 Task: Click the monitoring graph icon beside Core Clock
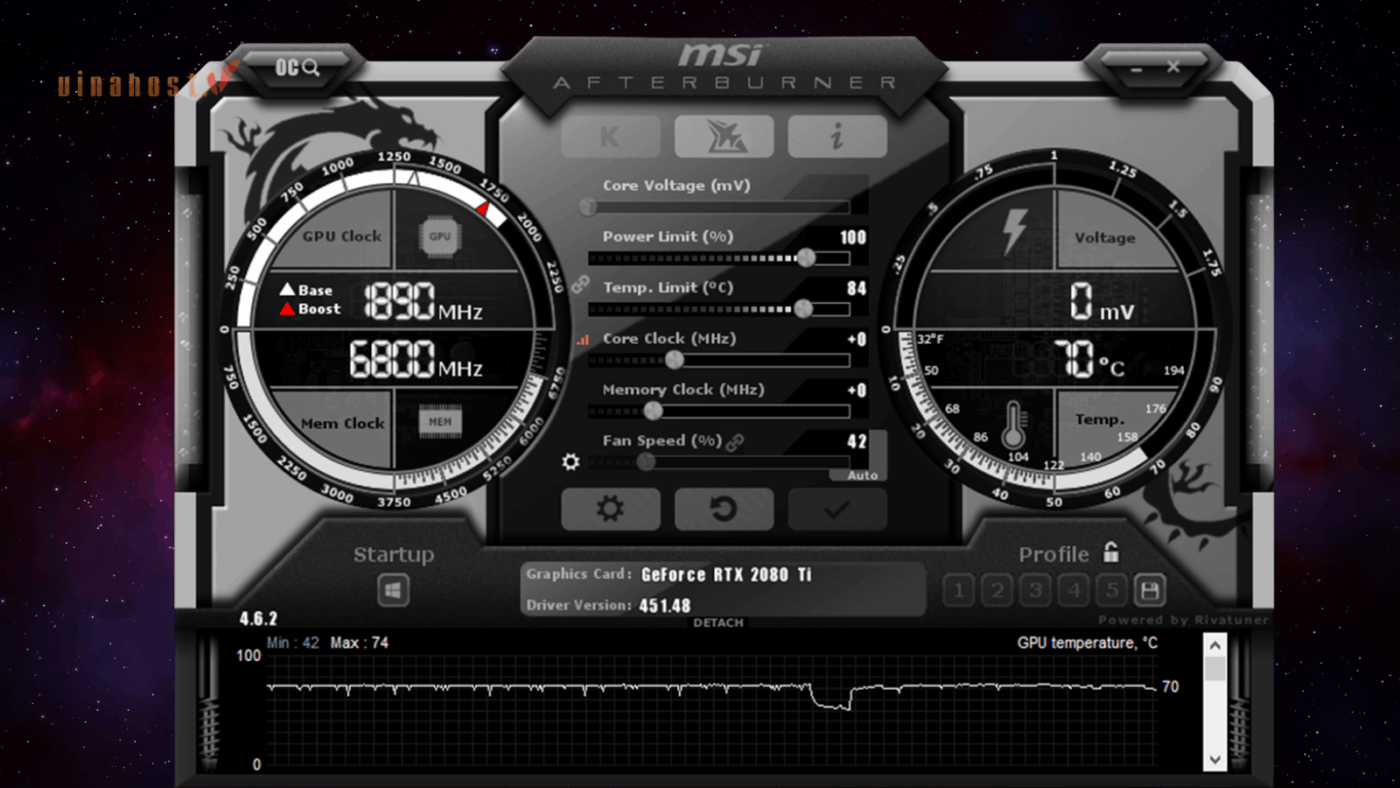click(583, 340)
